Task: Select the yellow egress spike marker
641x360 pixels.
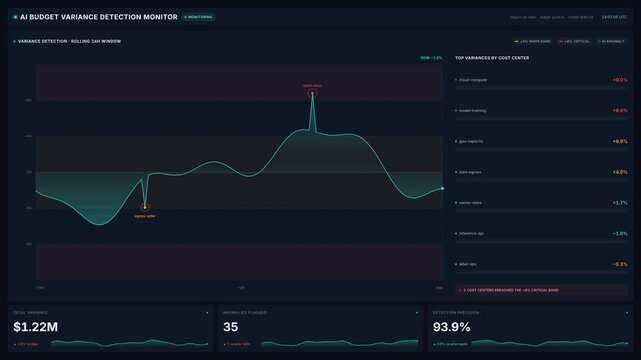Action: (145, 208)
